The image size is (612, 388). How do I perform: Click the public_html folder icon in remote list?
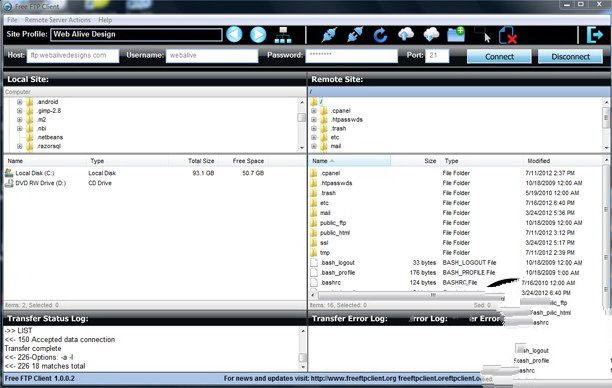point(314,233)
